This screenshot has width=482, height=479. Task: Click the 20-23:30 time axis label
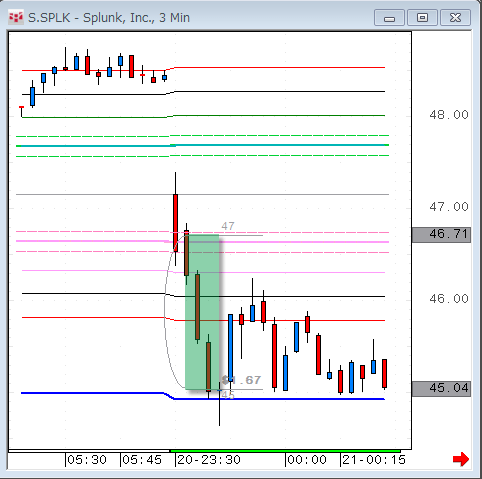[209, 460]
